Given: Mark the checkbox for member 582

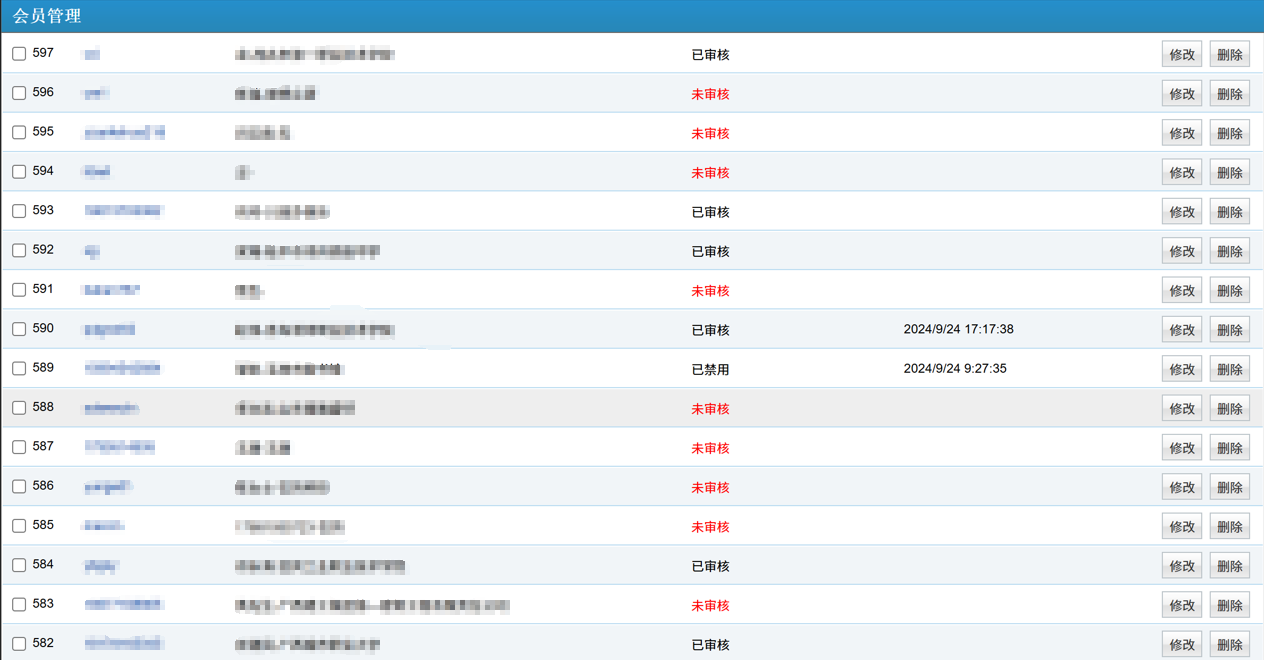Looking at the screenshot, I should (x=19, y=644).
